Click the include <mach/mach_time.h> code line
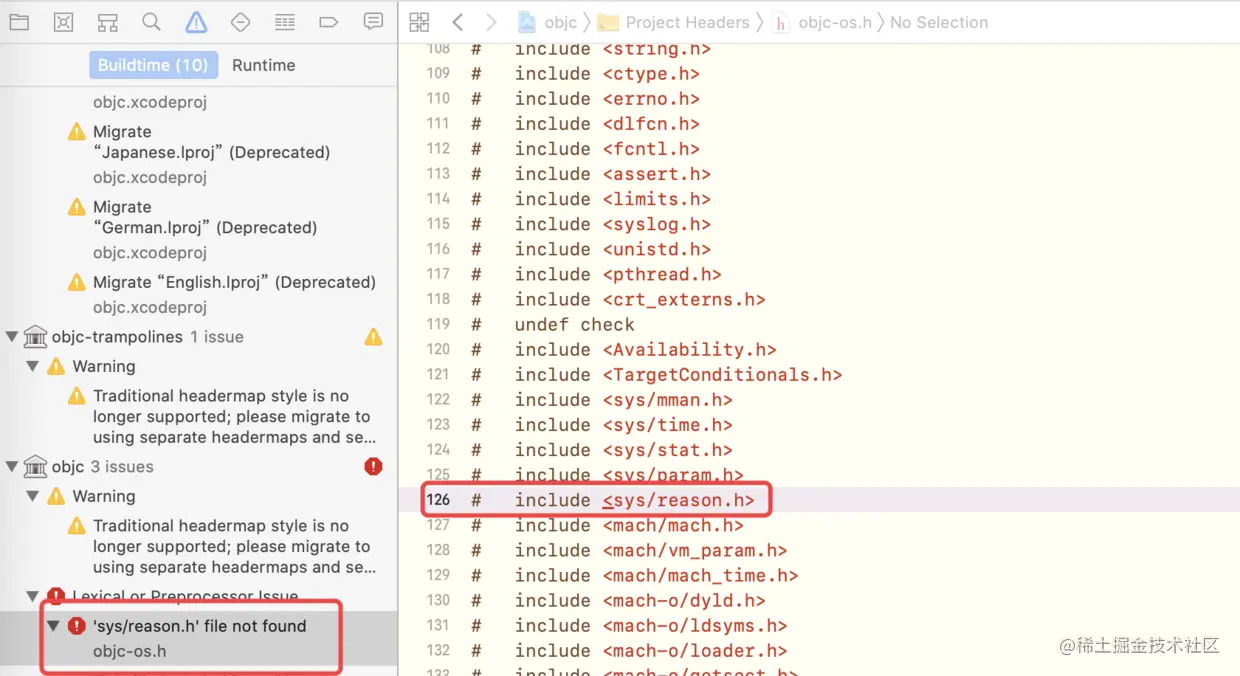Screen dimensions: 1240x676 635,575
